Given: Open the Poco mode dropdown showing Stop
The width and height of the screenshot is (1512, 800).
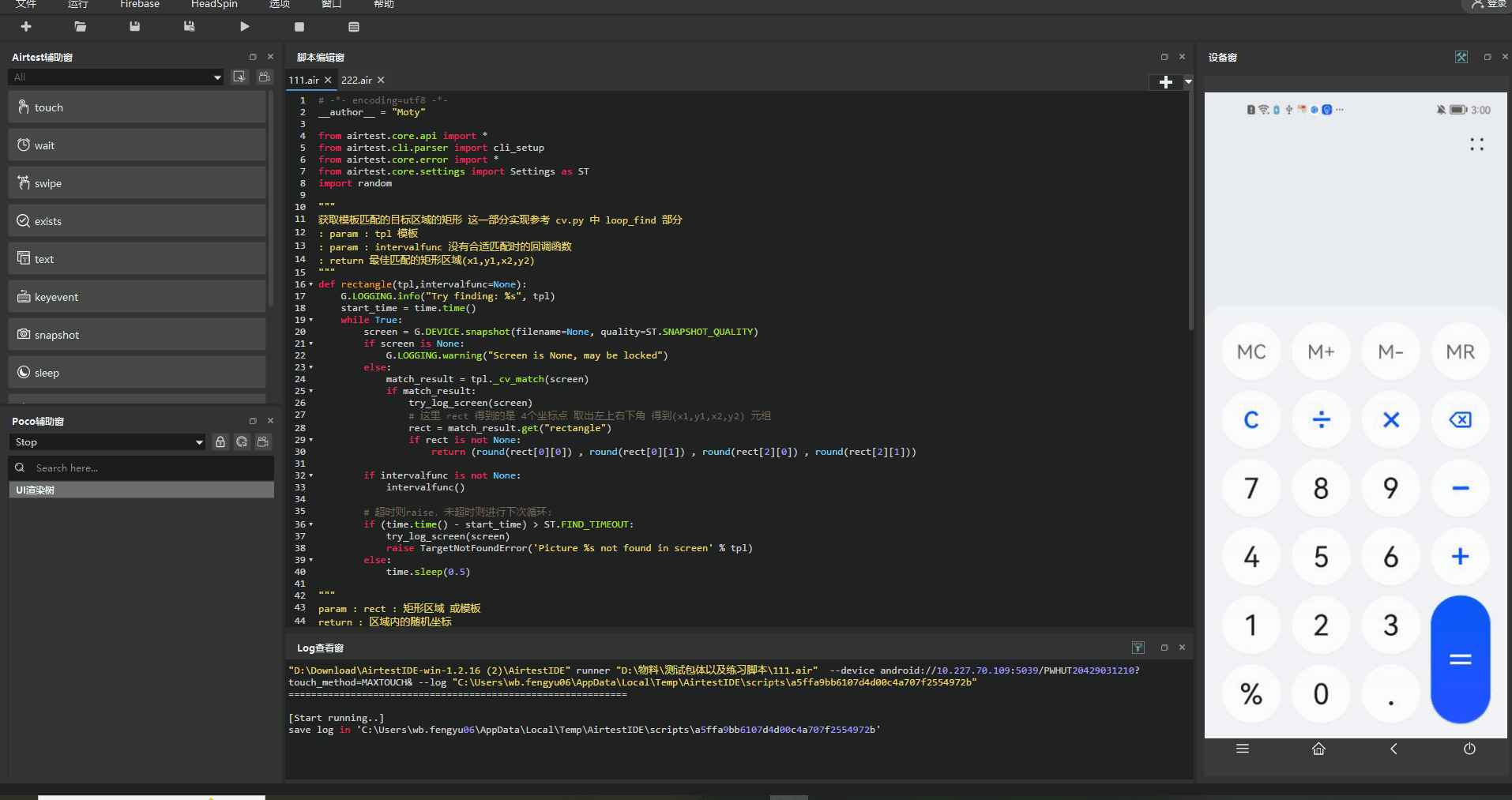Looking at the screenshot, I should click(108, 442).
